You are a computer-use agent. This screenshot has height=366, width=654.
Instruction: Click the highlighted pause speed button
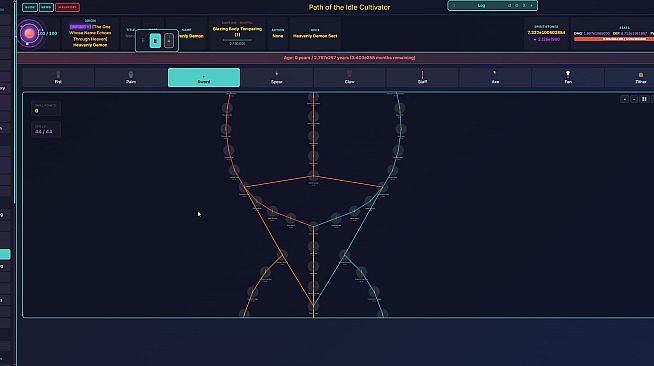pyautogui.click(x=155, y=41)
